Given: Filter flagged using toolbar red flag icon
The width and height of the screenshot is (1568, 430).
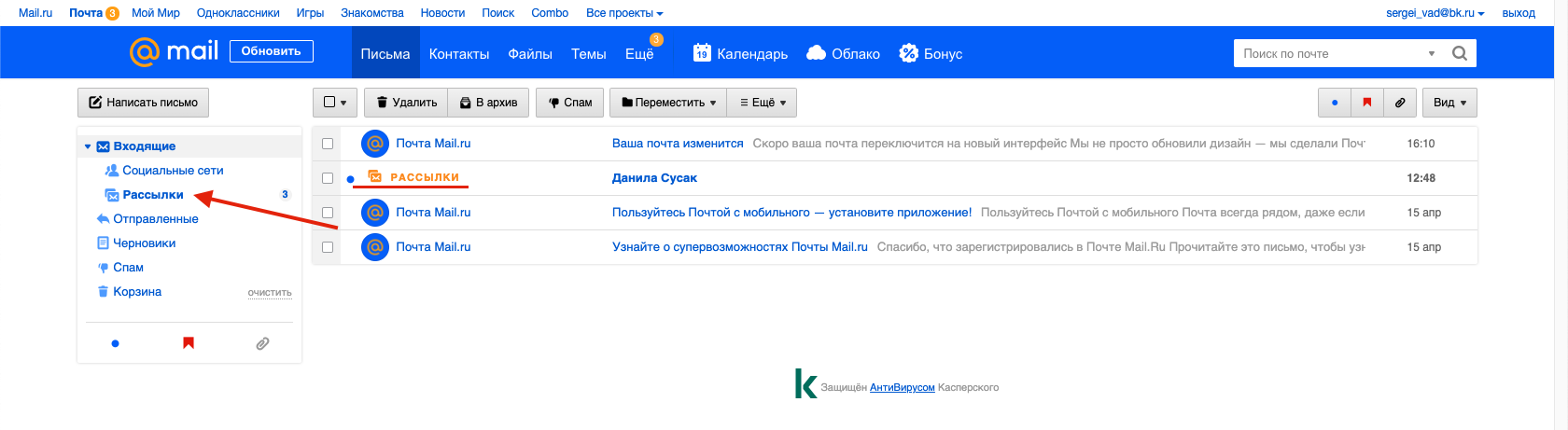Looking at the screenshot, I should [x=1367, y=103].
